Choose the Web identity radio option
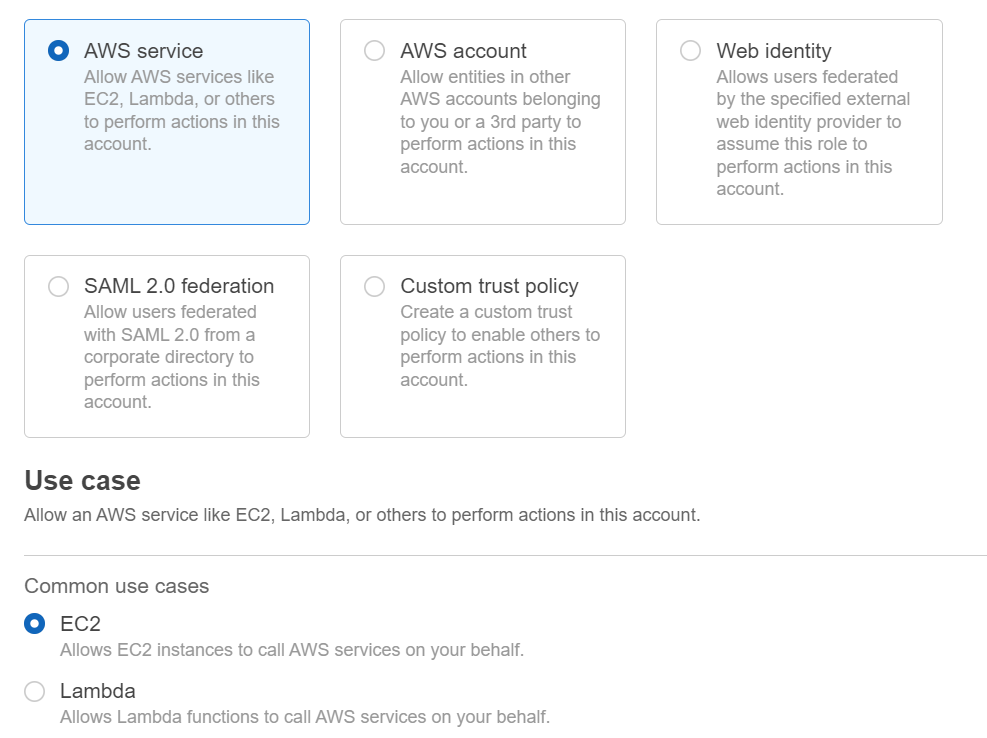The image size is (987, 738). coord(691,50)
